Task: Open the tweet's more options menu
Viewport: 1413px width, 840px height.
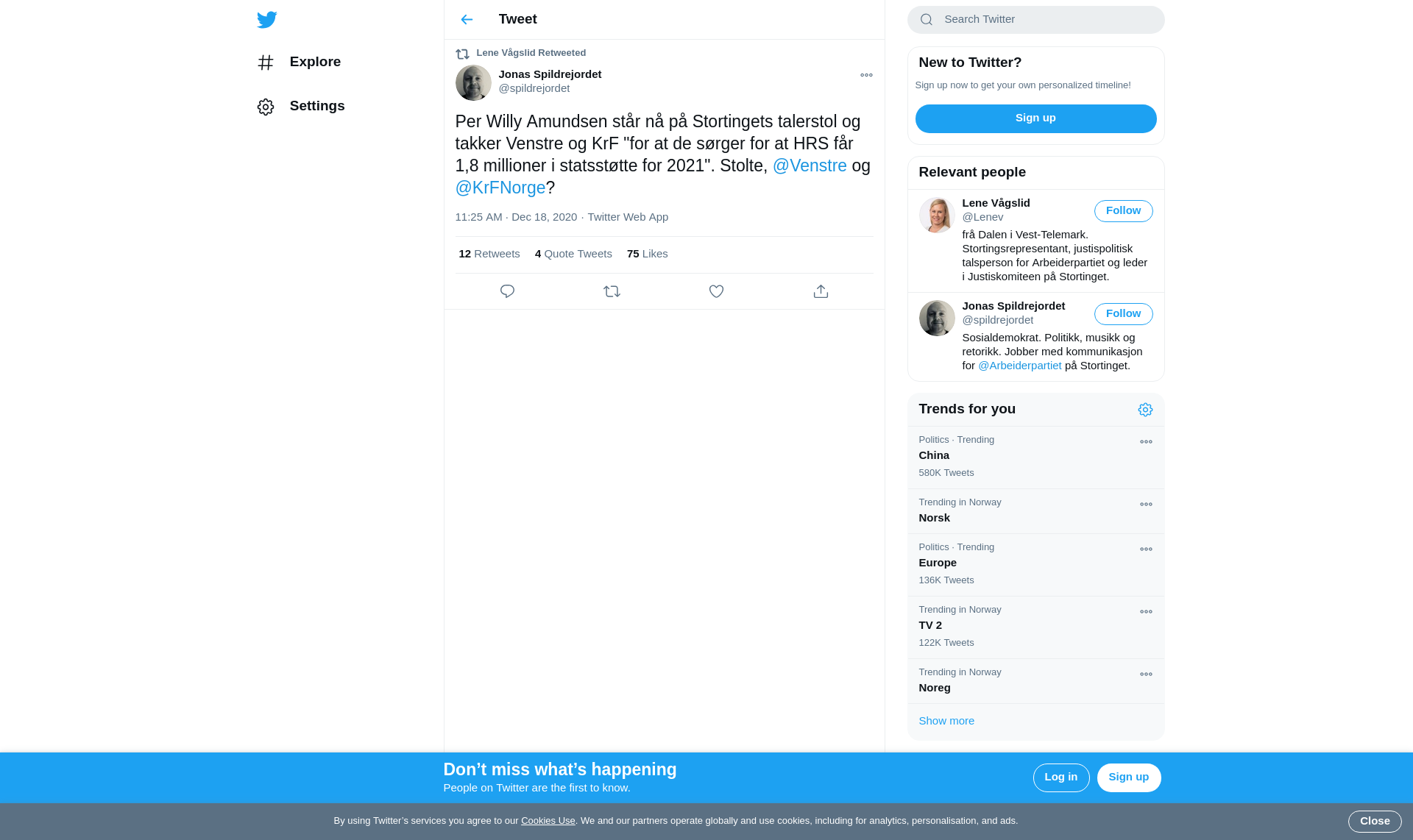Action: (866, 75)
